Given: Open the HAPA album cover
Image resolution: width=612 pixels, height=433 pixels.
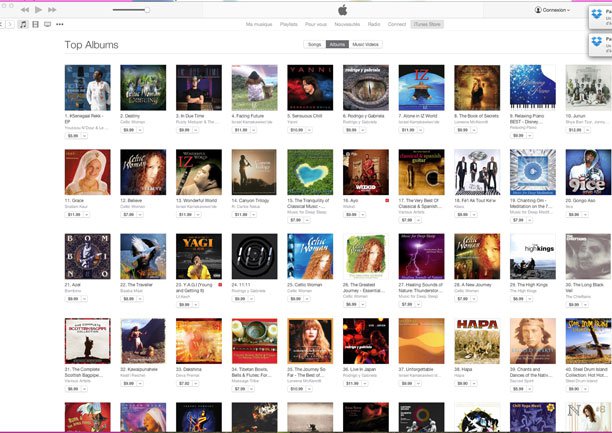Looking at the screenshot, I should point(477,341).
